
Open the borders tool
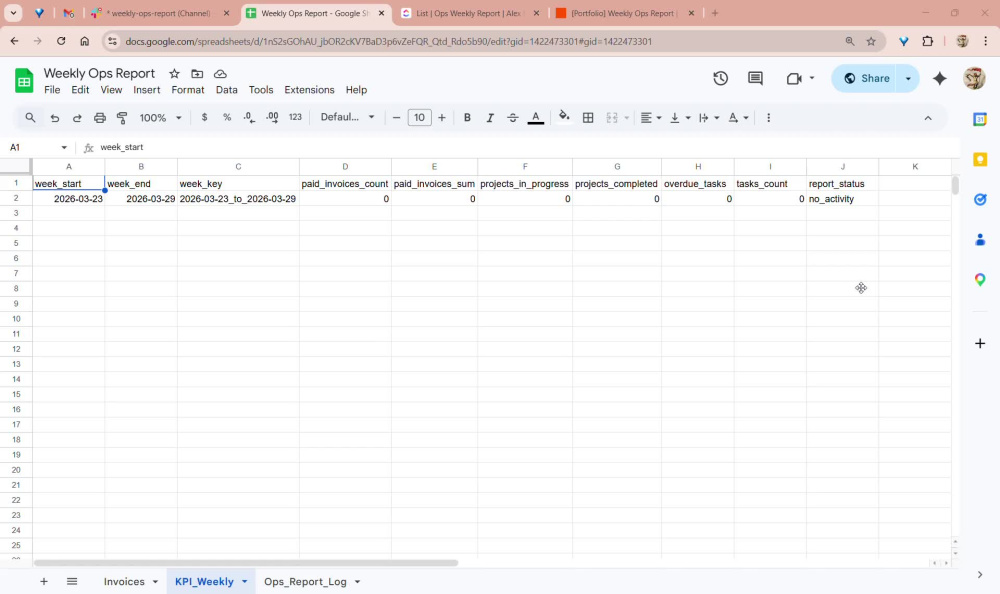tap(588, 117)
